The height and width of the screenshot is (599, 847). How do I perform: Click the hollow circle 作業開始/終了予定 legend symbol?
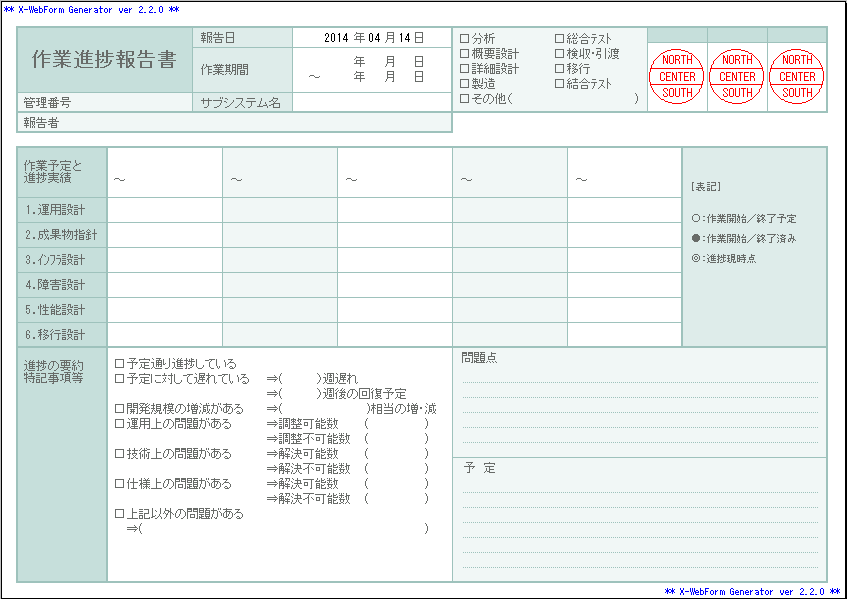[696, 218]
